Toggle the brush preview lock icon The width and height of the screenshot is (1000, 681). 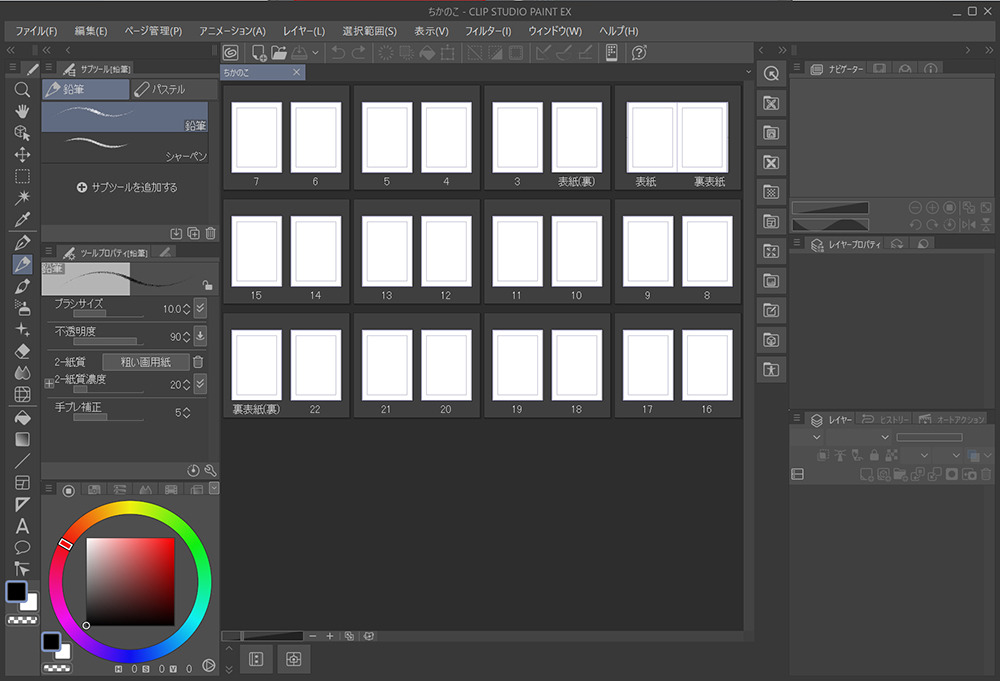coord(206,284)
